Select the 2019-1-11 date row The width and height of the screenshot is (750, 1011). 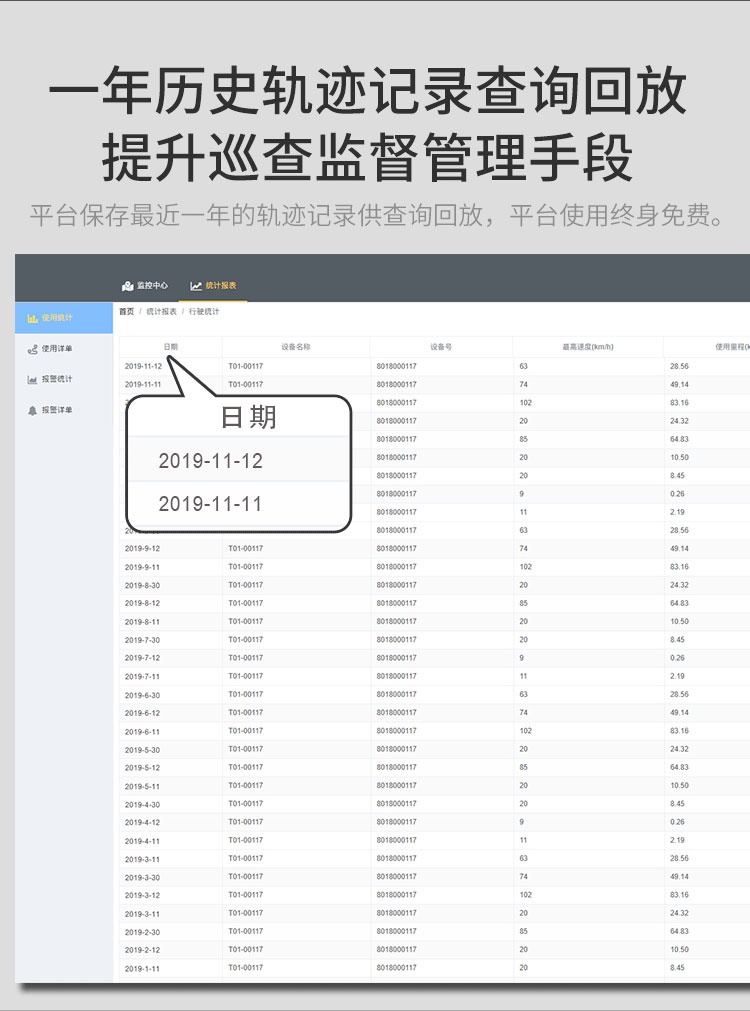pyautogui.click(x=142, y=968)
